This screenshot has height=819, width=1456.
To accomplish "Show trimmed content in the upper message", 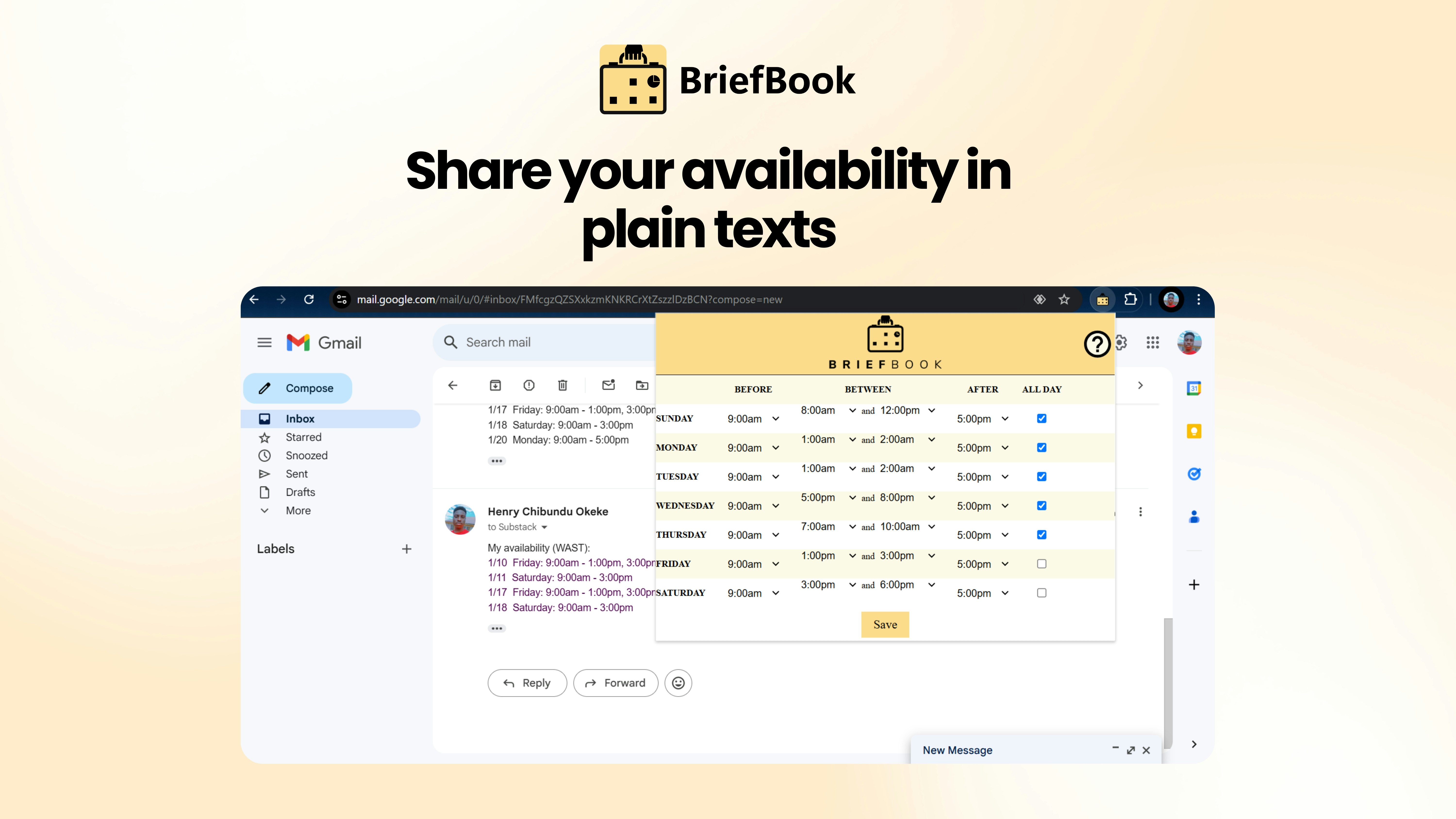I will (x=497, y=461).
